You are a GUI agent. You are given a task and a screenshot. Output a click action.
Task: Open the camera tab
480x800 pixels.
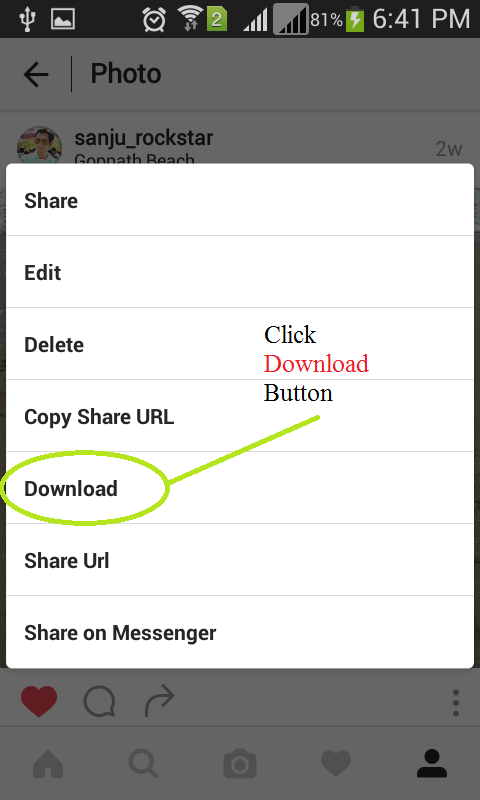coord(240,764)
